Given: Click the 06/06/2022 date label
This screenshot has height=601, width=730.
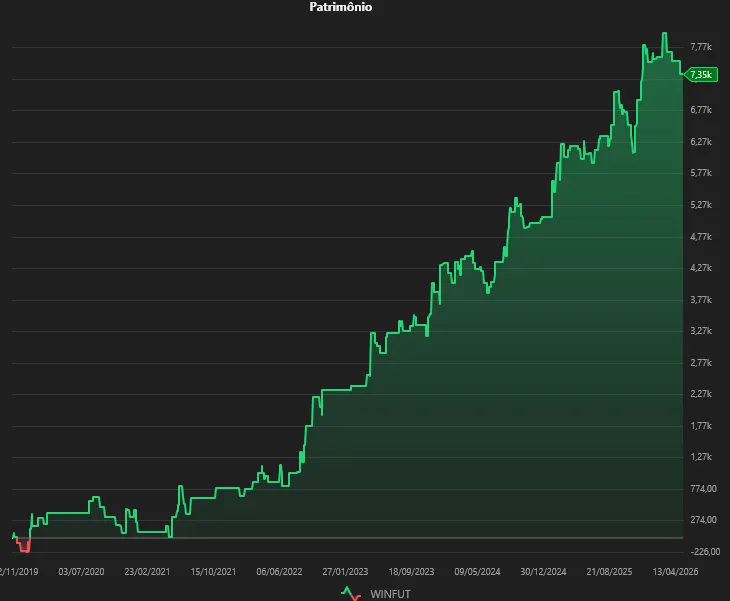Looking at the screenshot, I should 279,572.
